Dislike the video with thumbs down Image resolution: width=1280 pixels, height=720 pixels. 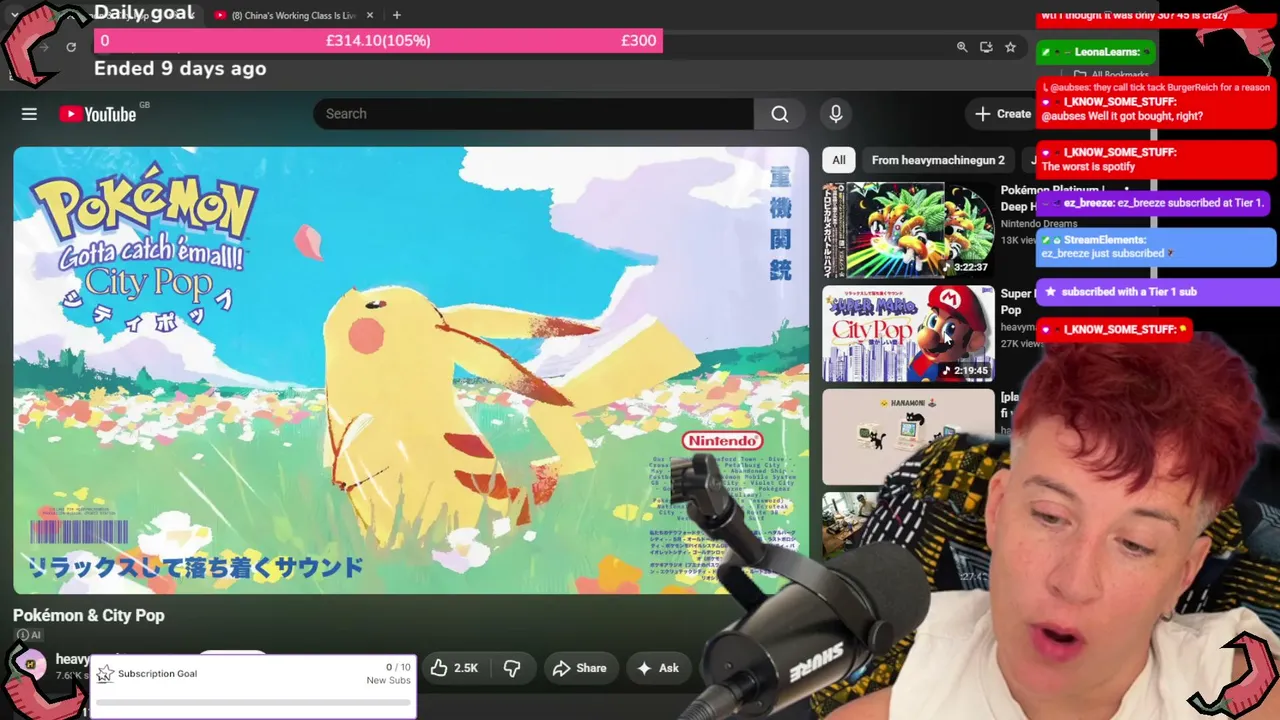pos(512,668)
